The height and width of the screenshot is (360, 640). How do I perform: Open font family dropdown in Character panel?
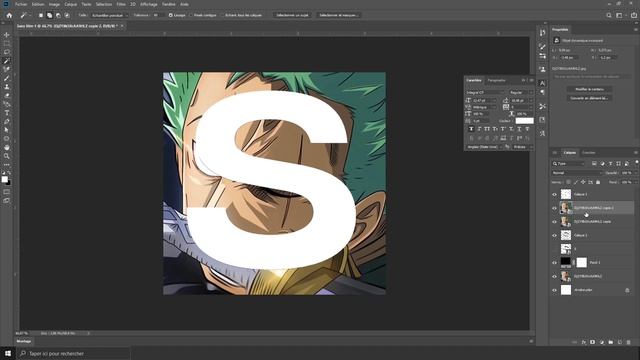pyautogui.click(x=484, y=93)
